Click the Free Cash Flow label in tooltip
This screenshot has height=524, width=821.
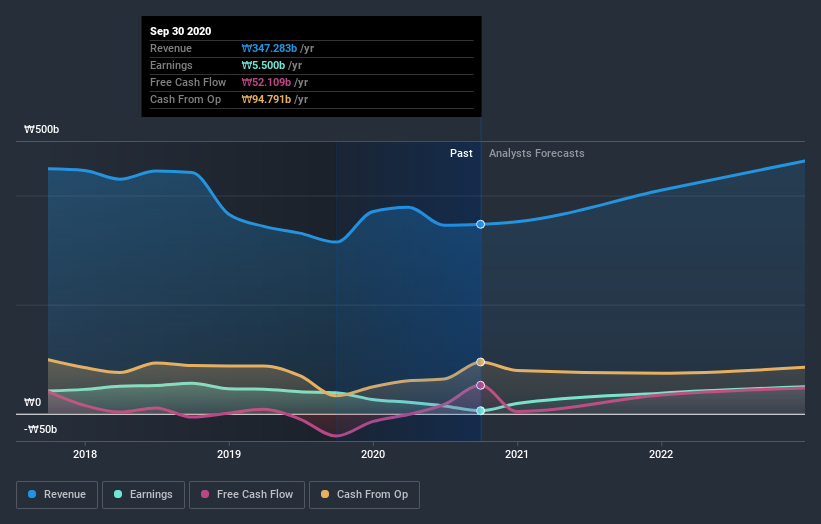[x=188, y=83]
